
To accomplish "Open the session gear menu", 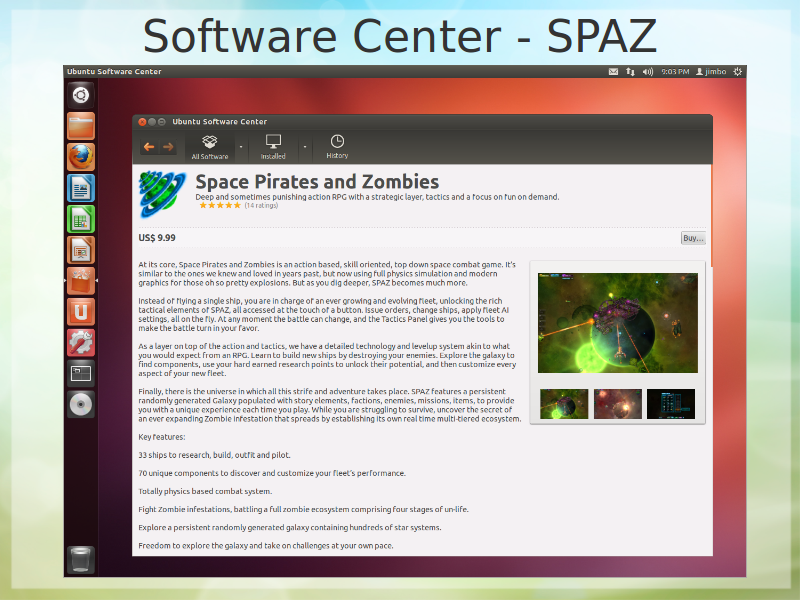I will point(738,72).
